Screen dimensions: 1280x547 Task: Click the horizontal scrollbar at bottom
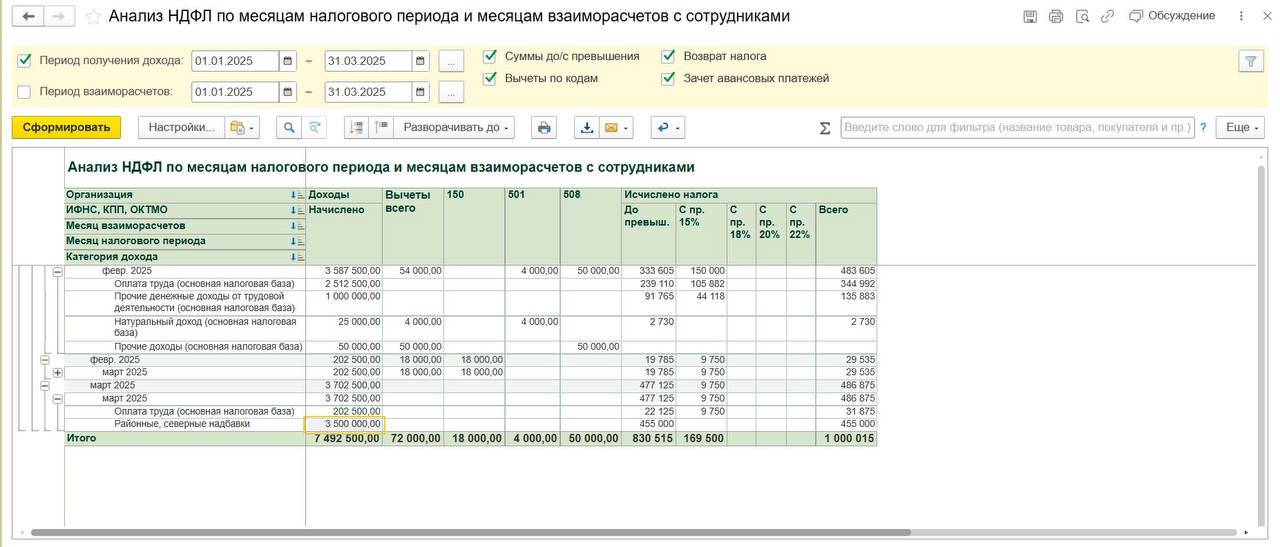(470, 533)
